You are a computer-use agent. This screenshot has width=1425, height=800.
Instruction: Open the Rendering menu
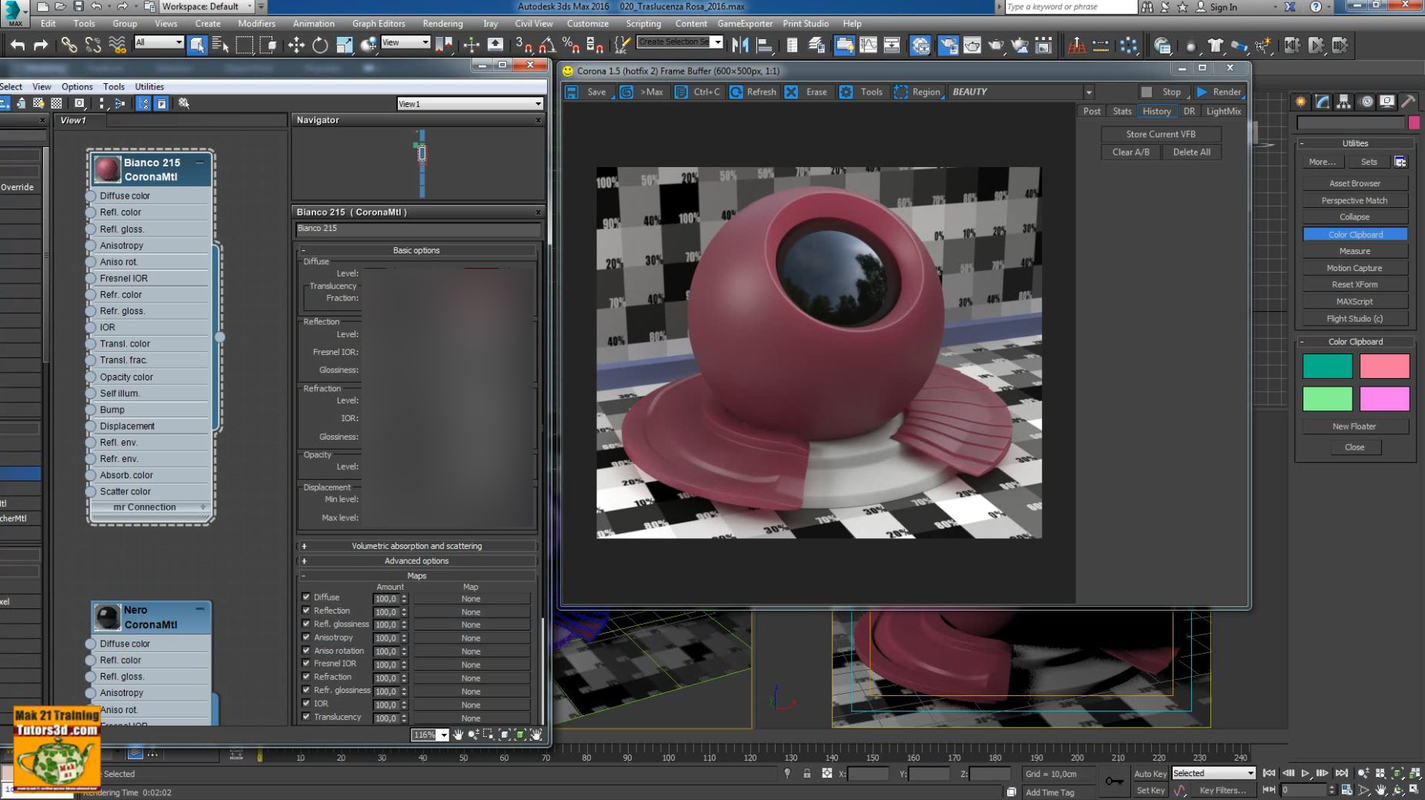(442, 23)
